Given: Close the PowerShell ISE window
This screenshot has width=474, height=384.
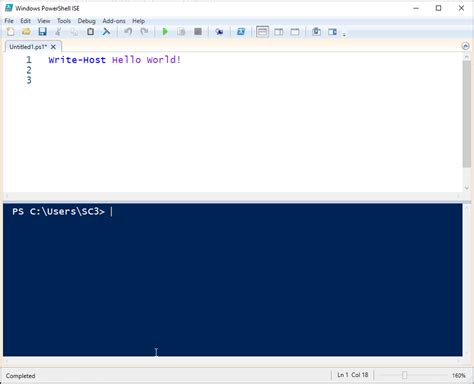Looking at the screenshot, I should pos(461,8).
